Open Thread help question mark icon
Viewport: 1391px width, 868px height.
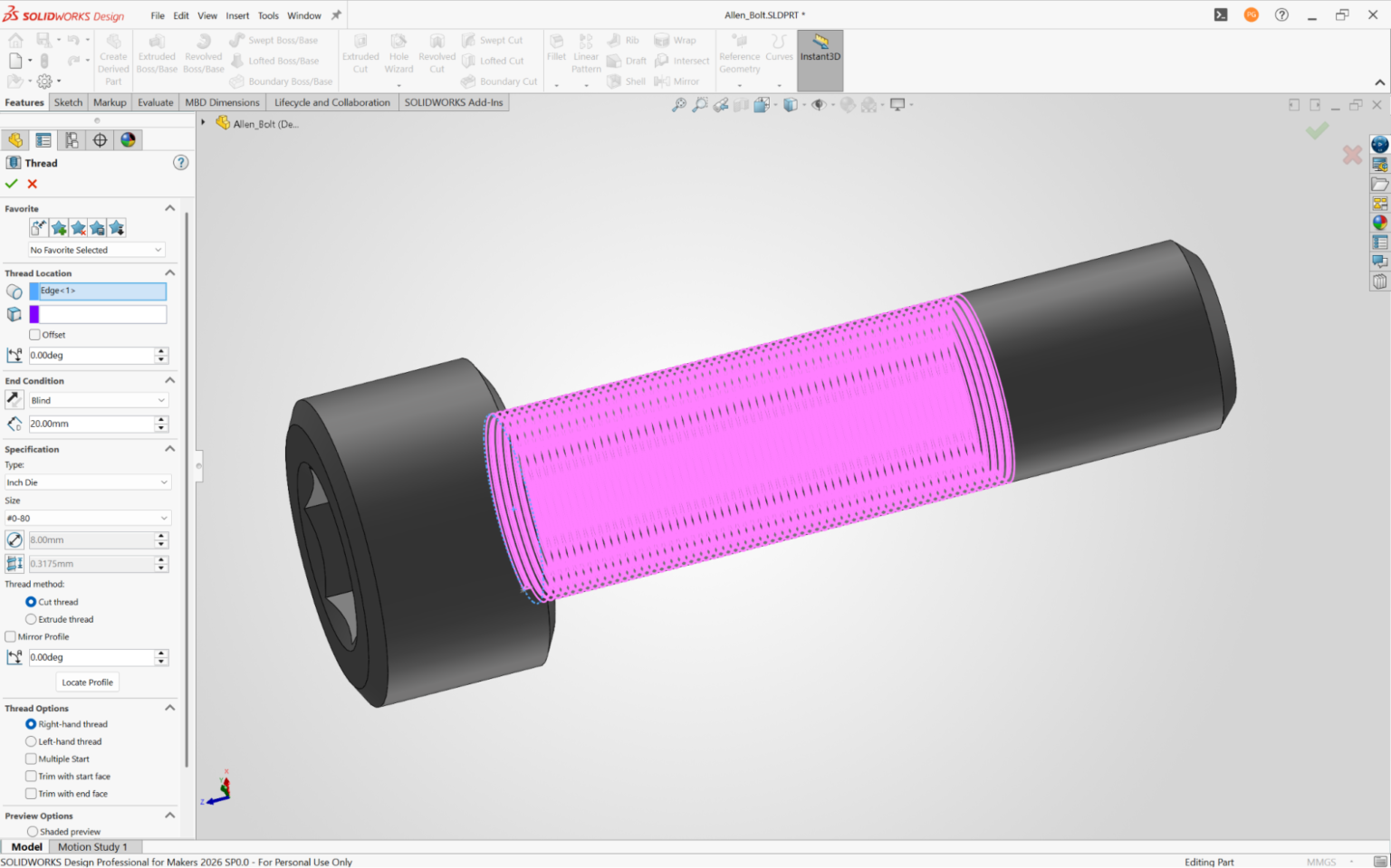coord(181,163)
